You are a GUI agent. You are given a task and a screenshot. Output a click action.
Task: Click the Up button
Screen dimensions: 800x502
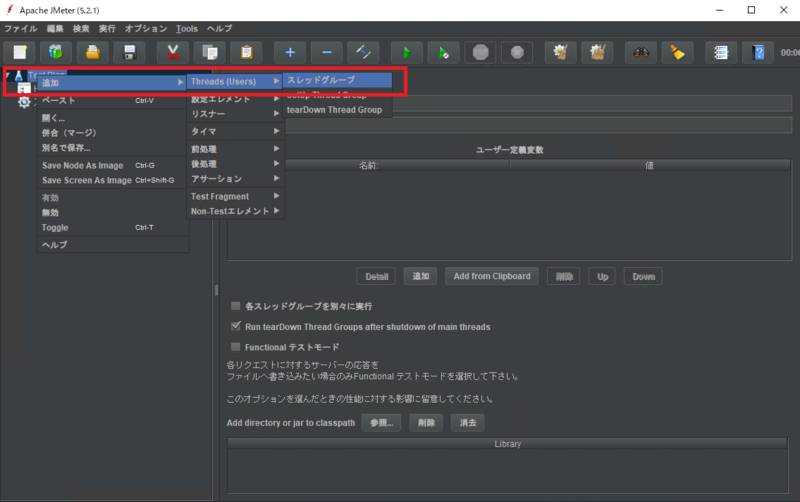(x=603, y=277)
